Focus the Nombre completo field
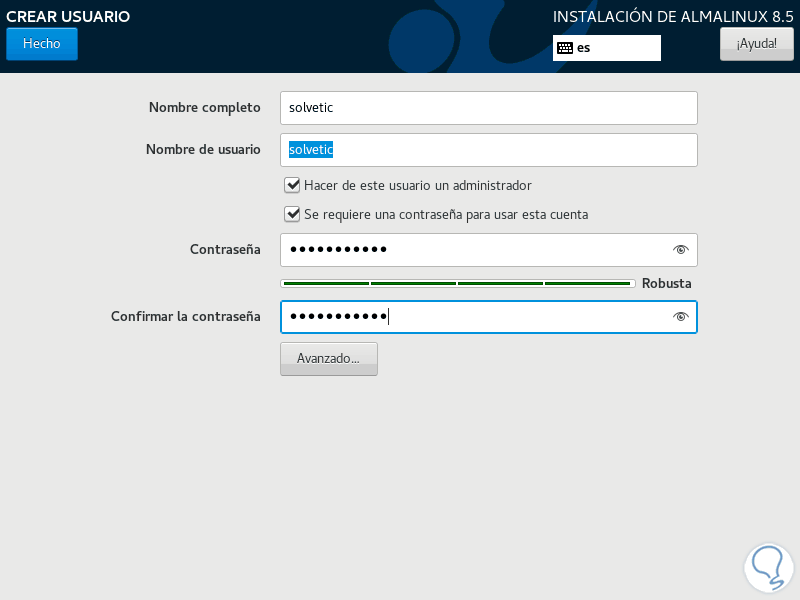The width and height of the screenshot is (800, 600). pos(489,108)
